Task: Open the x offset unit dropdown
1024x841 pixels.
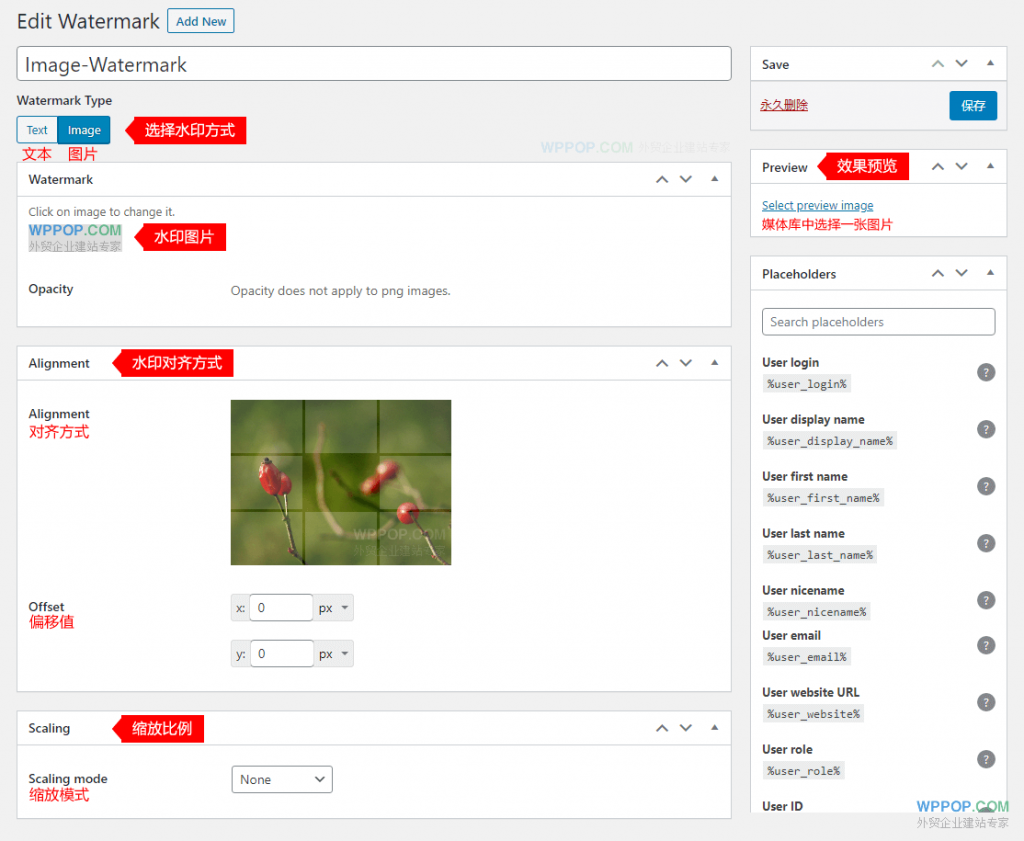Action: [x=334, y=608]
